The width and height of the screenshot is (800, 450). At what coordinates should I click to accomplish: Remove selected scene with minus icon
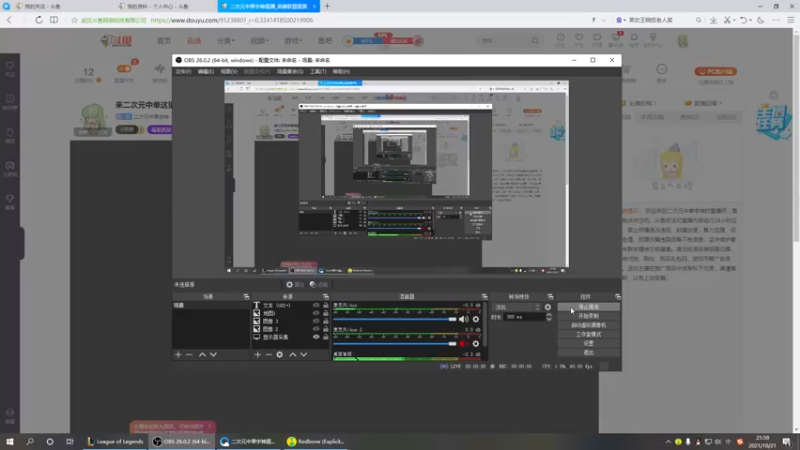(189, 355)
